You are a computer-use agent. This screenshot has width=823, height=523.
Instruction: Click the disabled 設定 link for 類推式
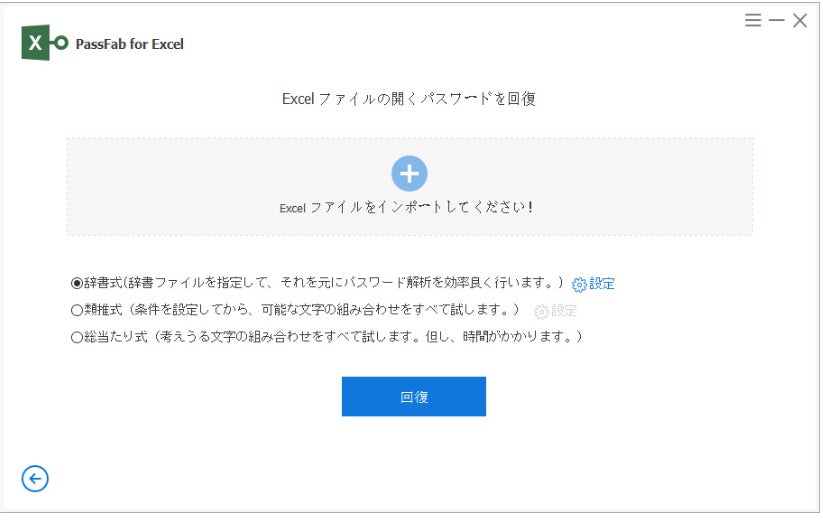564,311
